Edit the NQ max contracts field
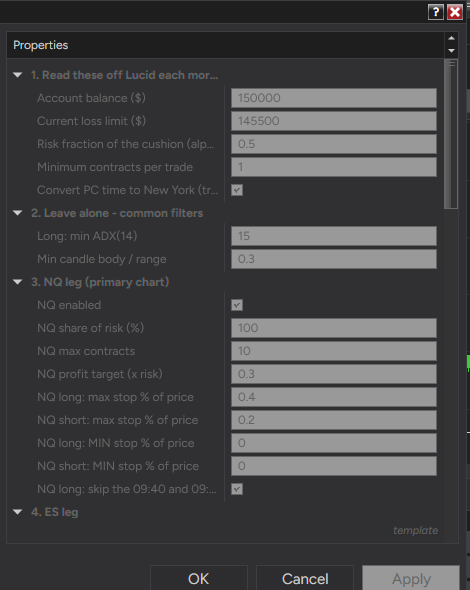 (x=334, y=351)
